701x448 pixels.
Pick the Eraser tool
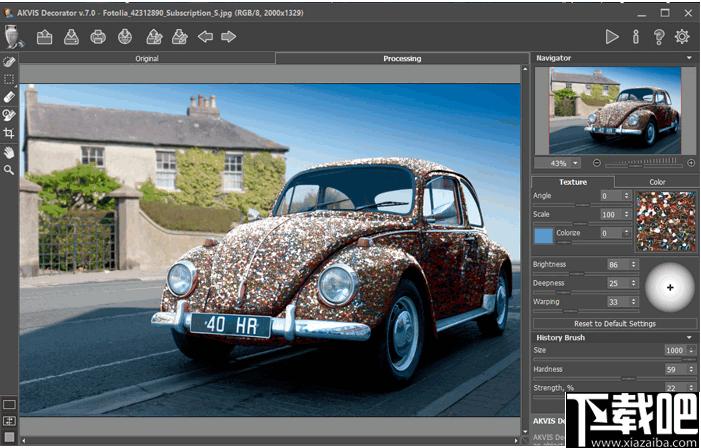pos(9,97)
